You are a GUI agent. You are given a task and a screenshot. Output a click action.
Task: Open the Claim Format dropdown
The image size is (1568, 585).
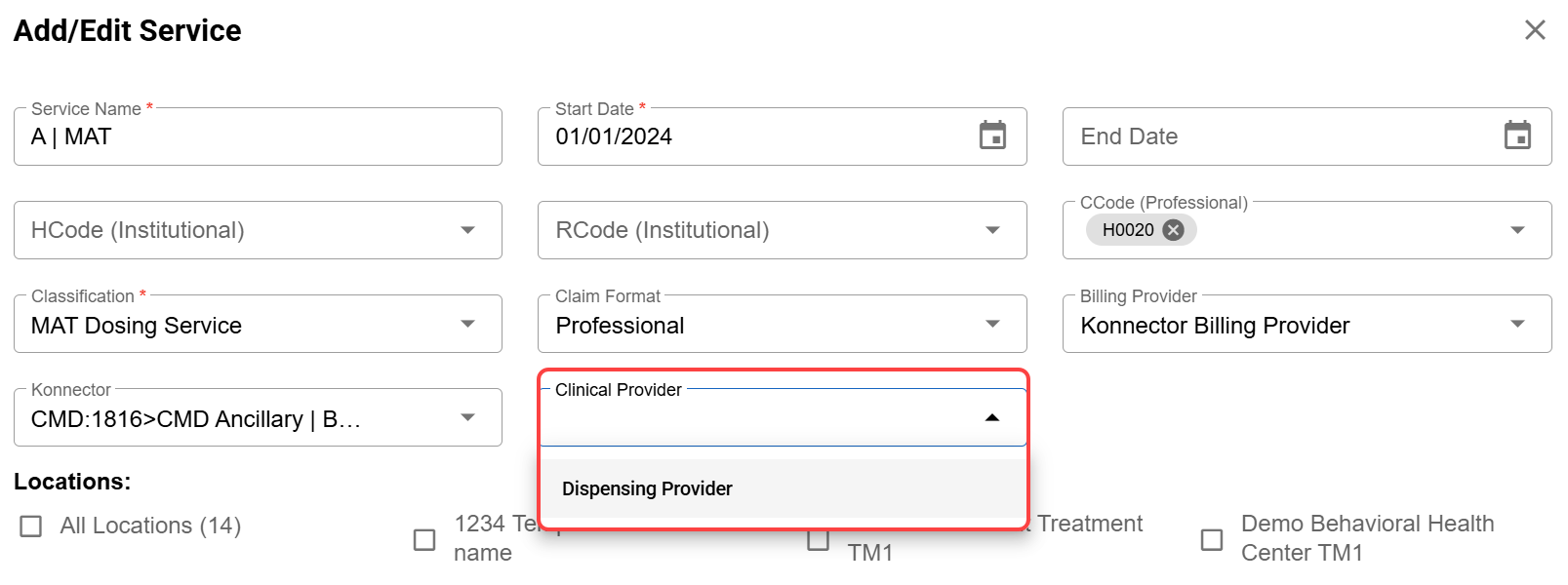coord(992,324)
